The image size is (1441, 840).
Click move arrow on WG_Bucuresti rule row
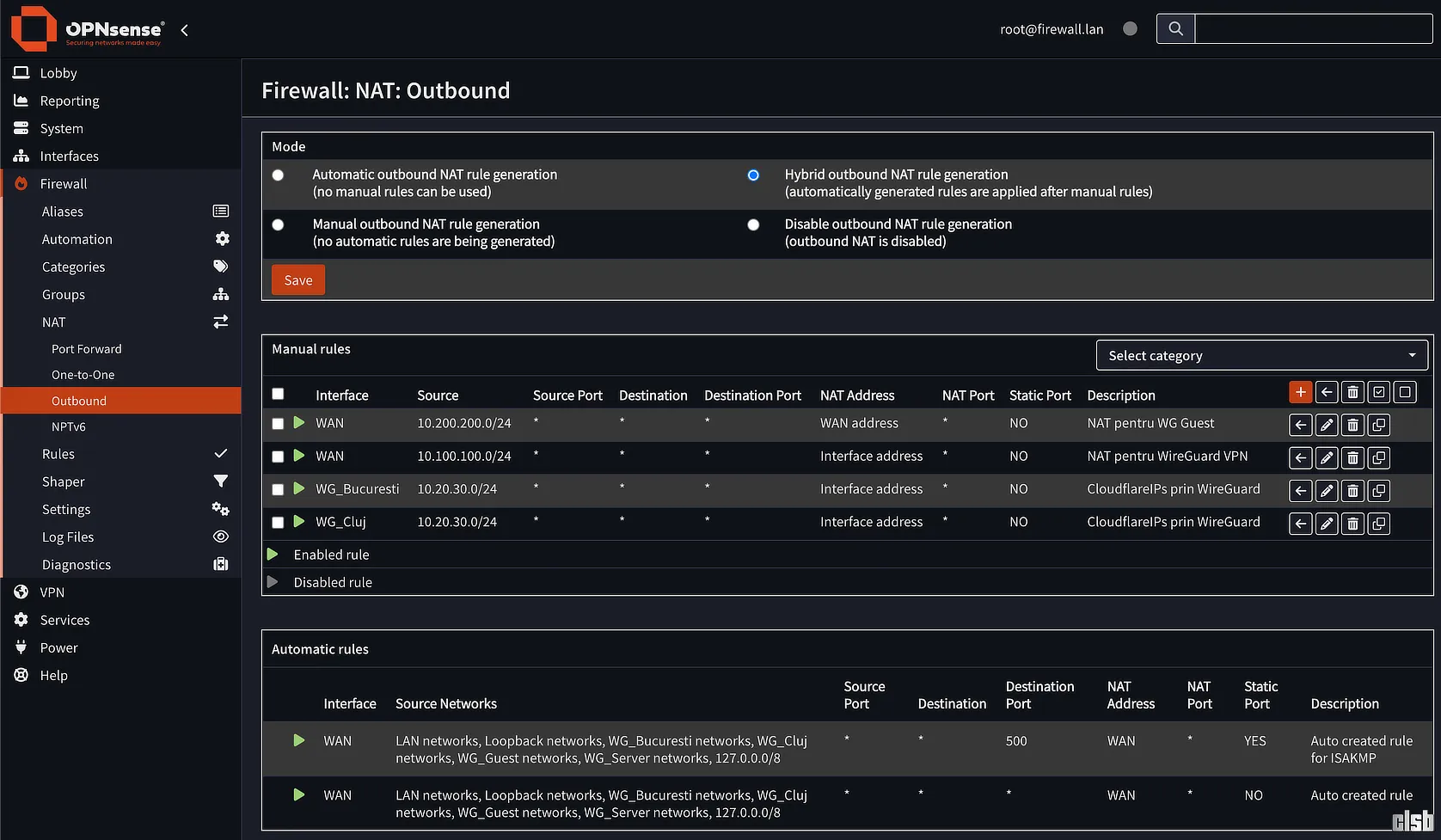[x=1301, y=491]
